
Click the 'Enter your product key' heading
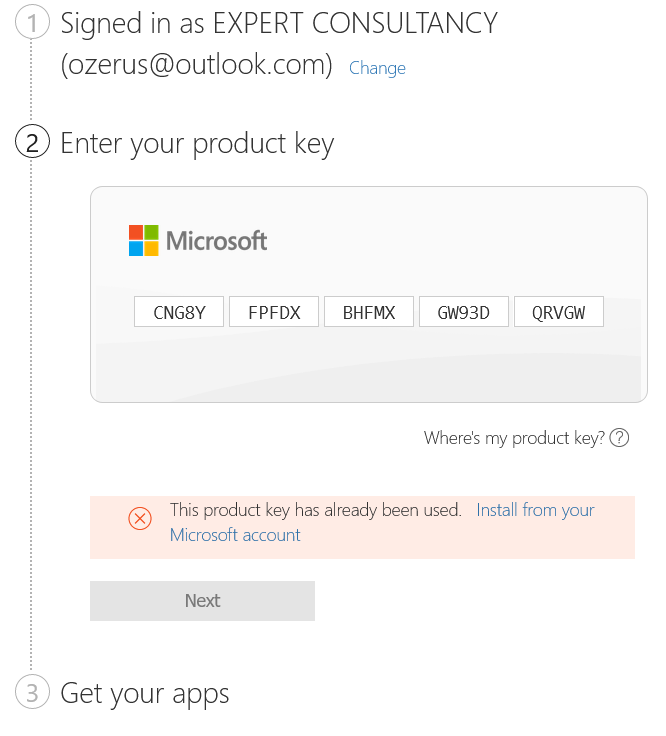click(x=197, y=143)
